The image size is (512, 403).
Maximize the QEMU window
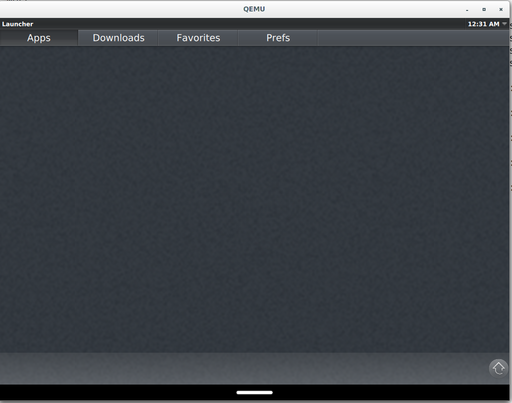(484, 9)
